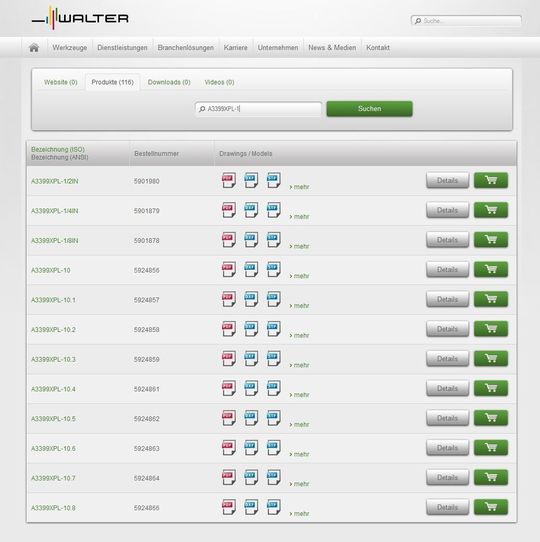
Task: Open Details for A3399XPL-1/2IN
Action: (x=447, y=180)
